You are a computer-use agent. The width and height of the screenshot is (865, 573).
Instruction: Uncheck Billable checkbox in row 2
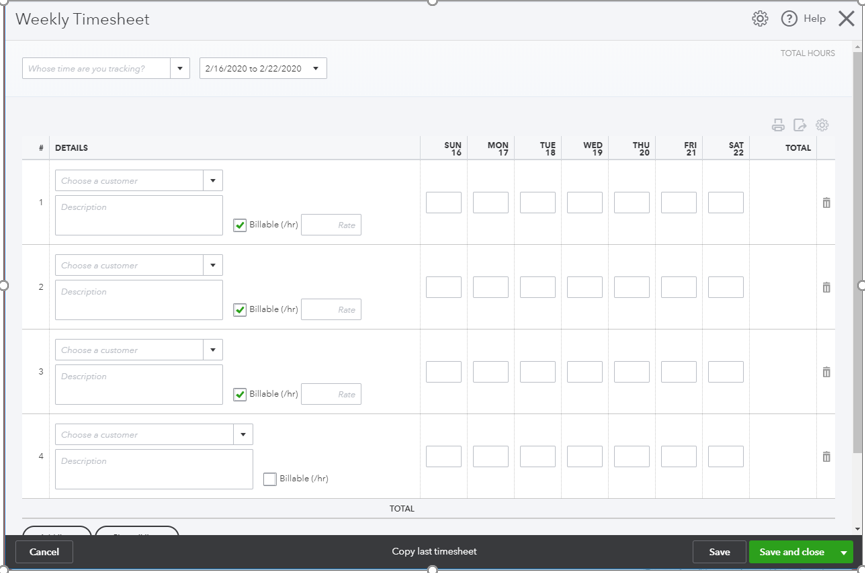pos(239,310)
